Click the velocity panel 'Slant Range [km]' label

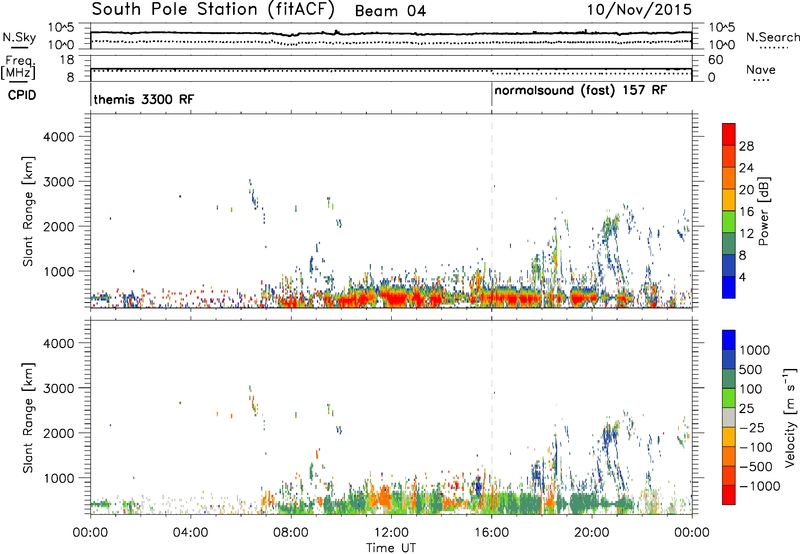(28, 418)
